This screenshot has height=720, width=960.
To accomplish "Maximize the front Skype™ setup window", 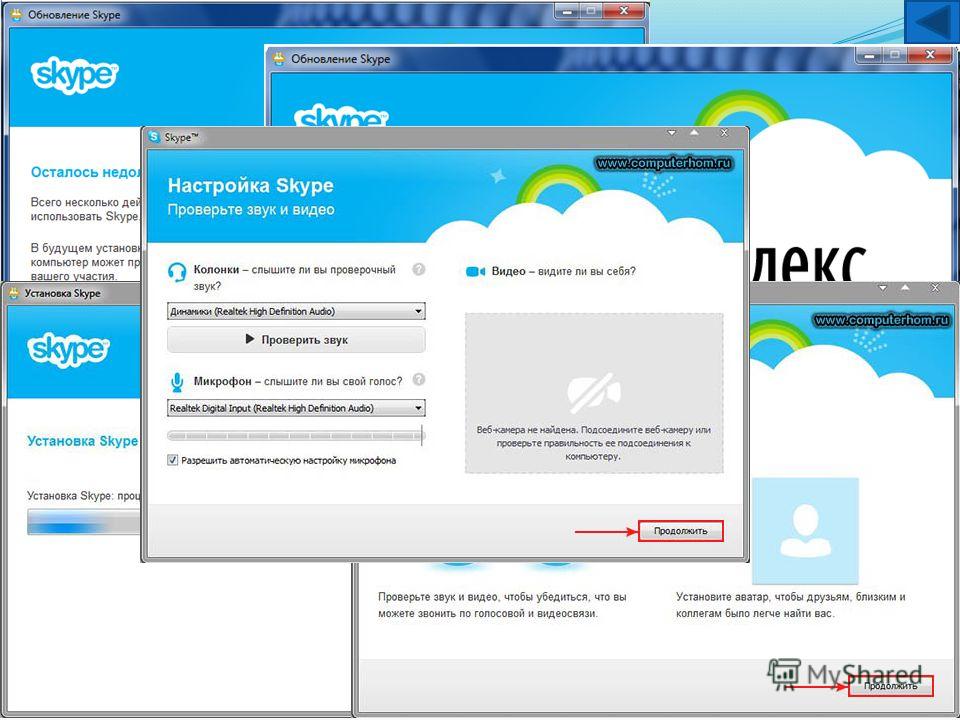I will coord(694,132).
